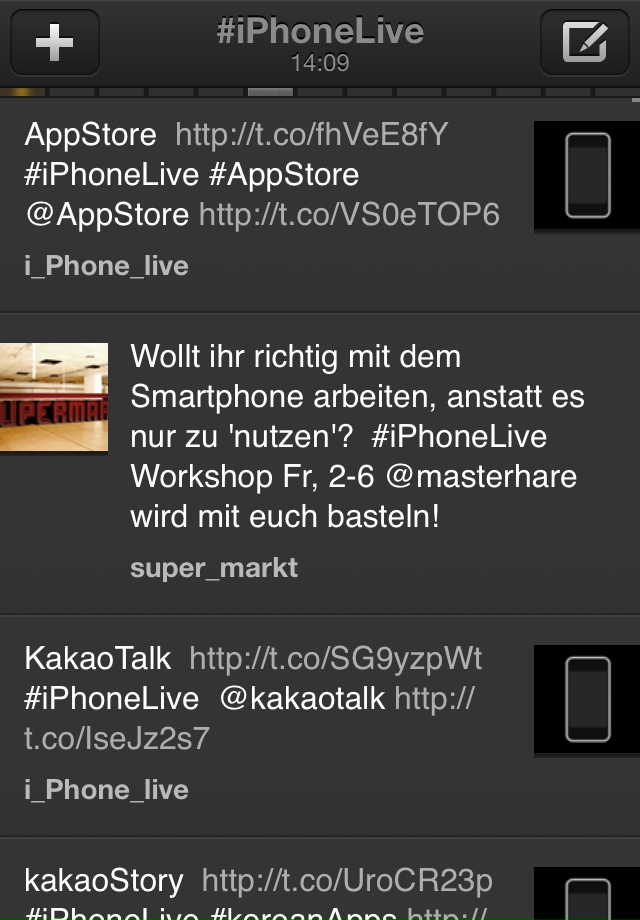The width and height of the screenshot is (640, 920).
Task: Tap the #iPhoneLive column title
Action: [x=320, y=31]
